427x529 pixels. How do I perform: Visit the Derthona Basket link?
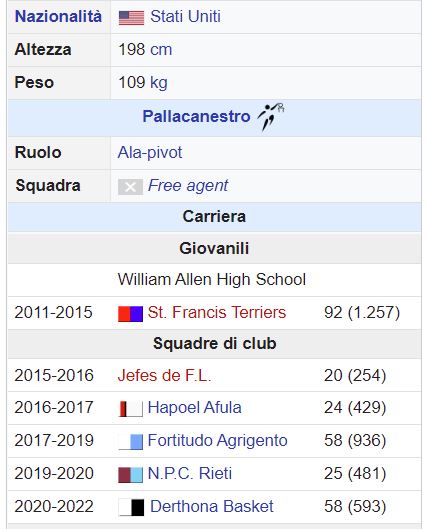pos(212,506)
